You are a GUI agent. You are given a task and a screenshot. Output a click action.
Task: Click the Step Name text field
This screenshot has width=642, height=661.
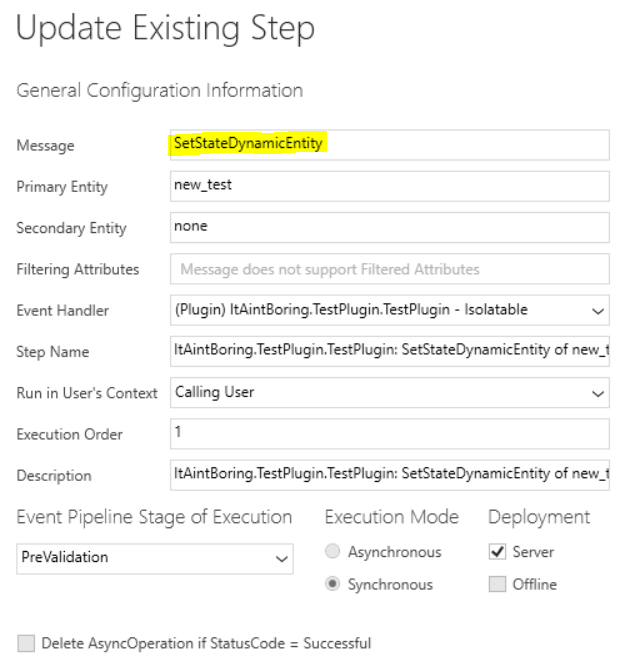(x=389, y=351)
